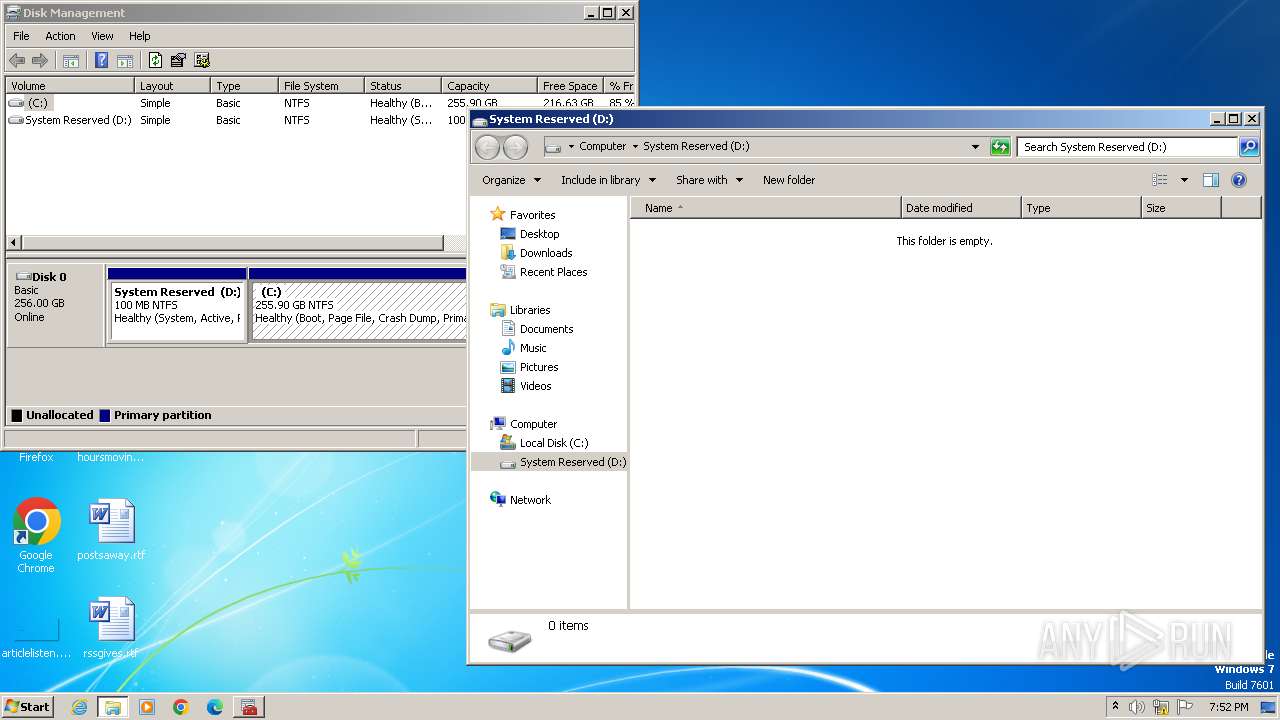This screenshot has width=1280, height=720.
Task: Open Help icon in Disk Management toolbar
Action: [101, 60]
